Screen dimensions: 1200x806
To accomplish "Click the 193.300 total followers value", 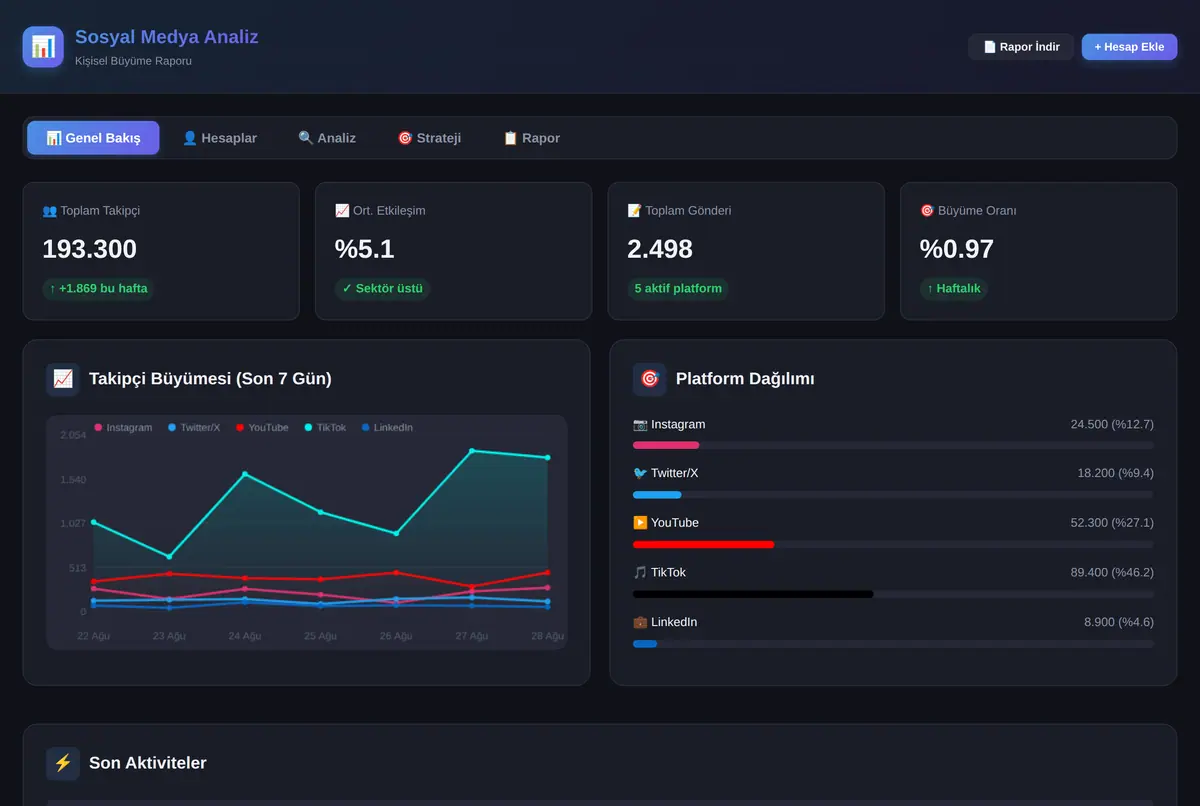I will (x=90, y=249).
